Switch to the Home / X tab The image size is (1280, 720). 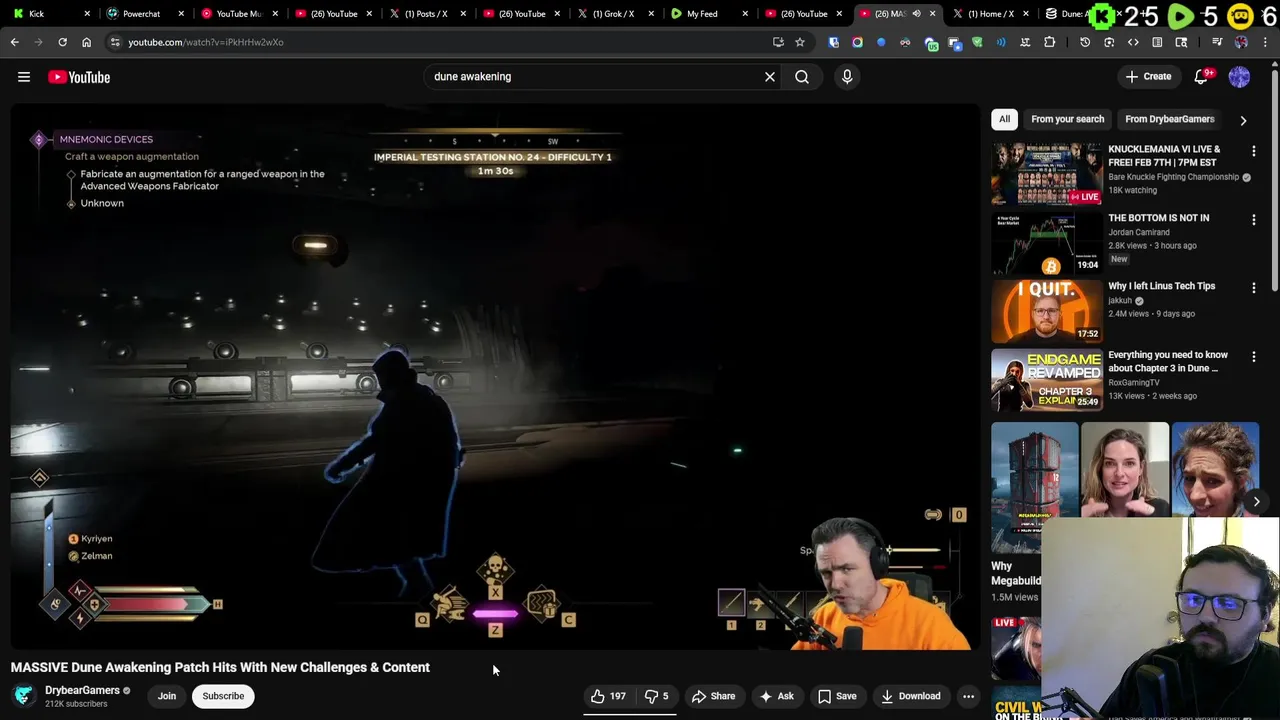[x=987, y=14]
